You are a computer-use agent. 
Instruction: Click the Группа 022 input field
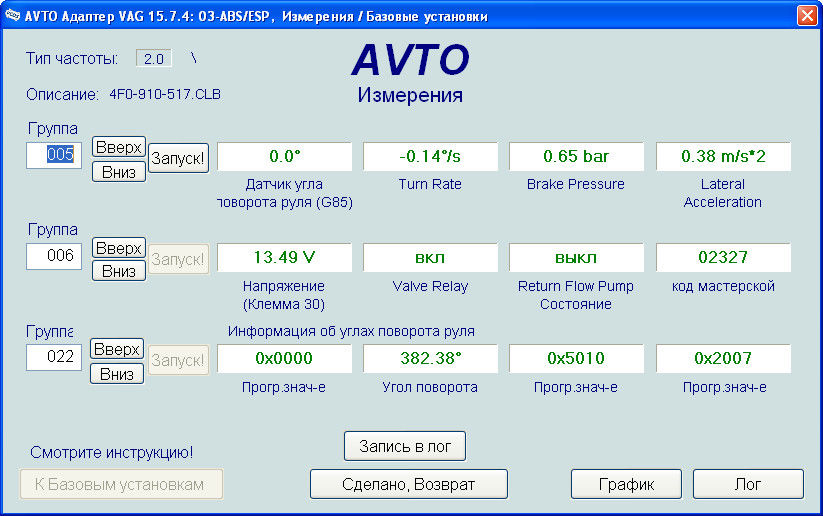(x=54, y=357)
